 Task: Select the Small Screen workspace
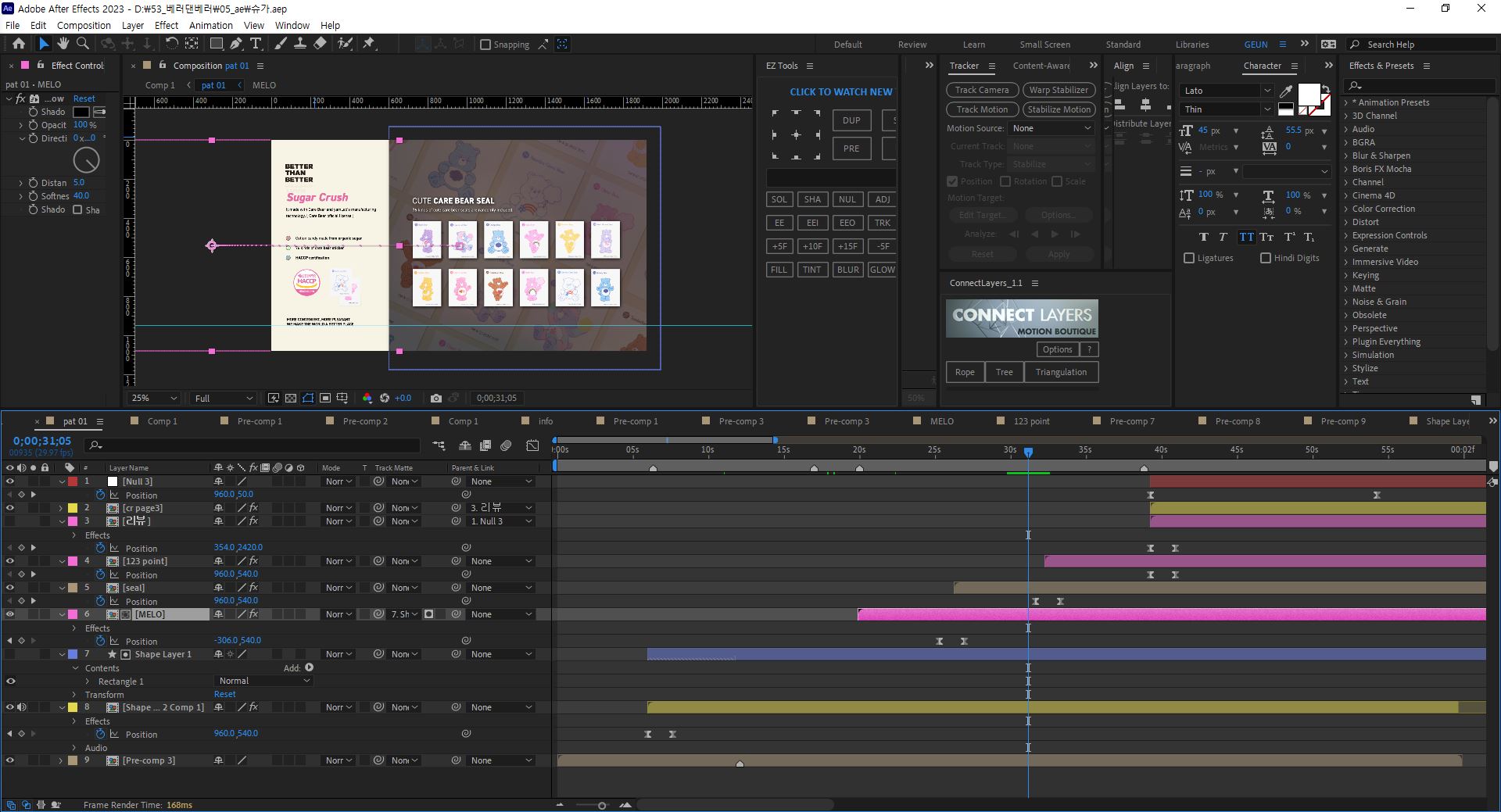coord(1044,45)
